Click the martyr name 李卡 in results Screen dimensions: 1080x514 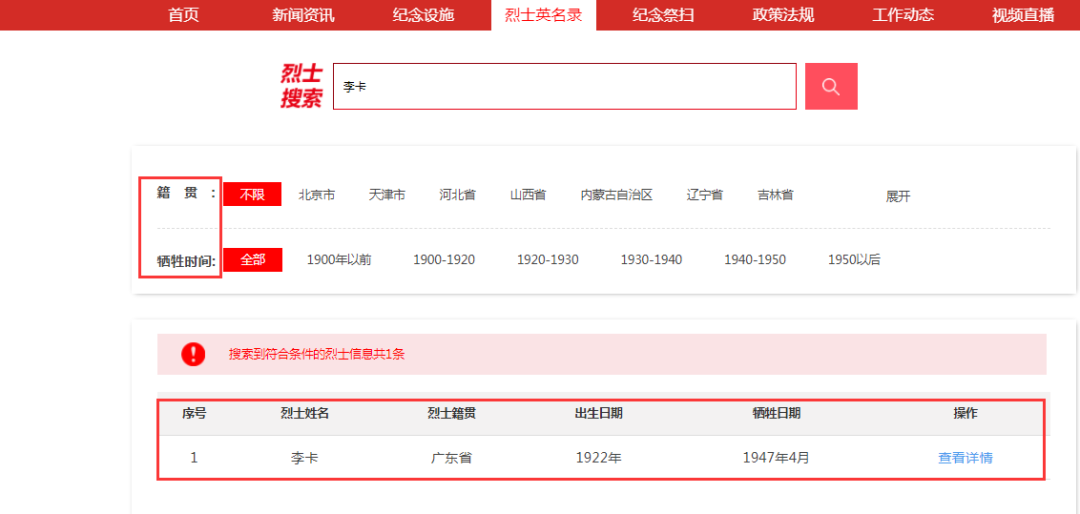[x=304, y=458]
